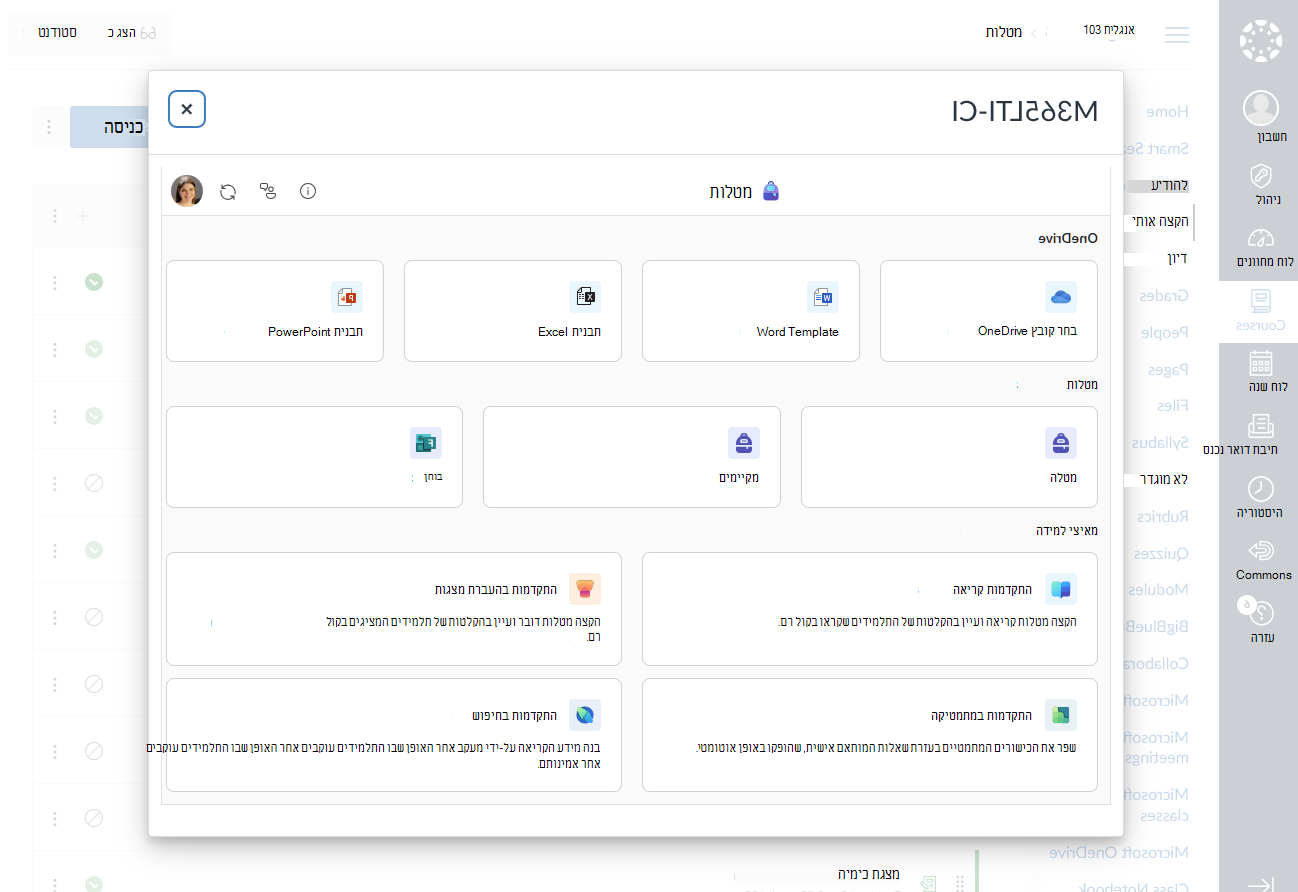Open להודיע in the course menu

pos(1169,185)
